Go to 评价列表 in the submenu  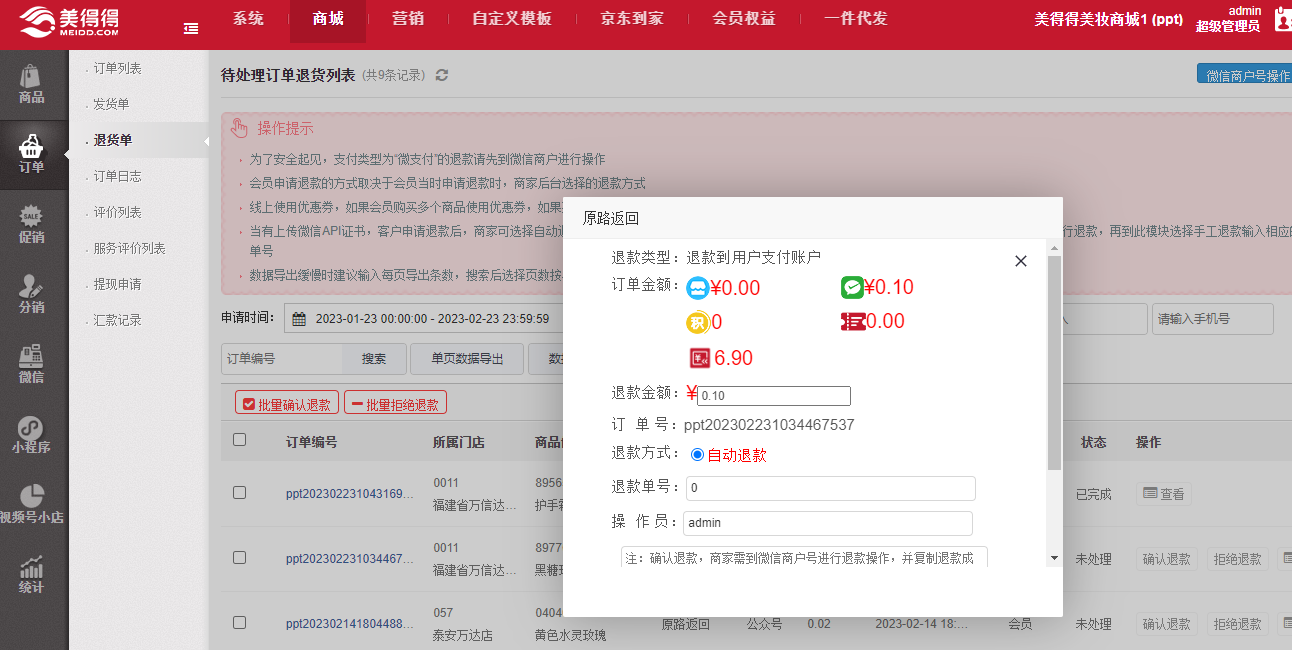click(x=118, y=212)
